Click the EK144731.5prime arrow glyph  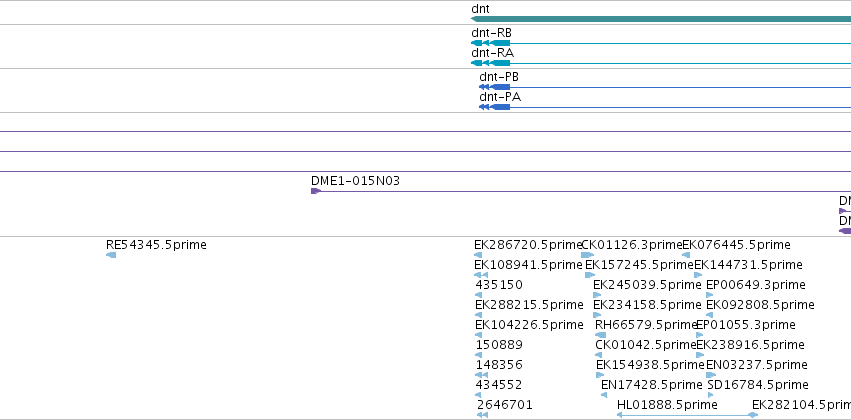pyautogui.click(x=698, y=275)
